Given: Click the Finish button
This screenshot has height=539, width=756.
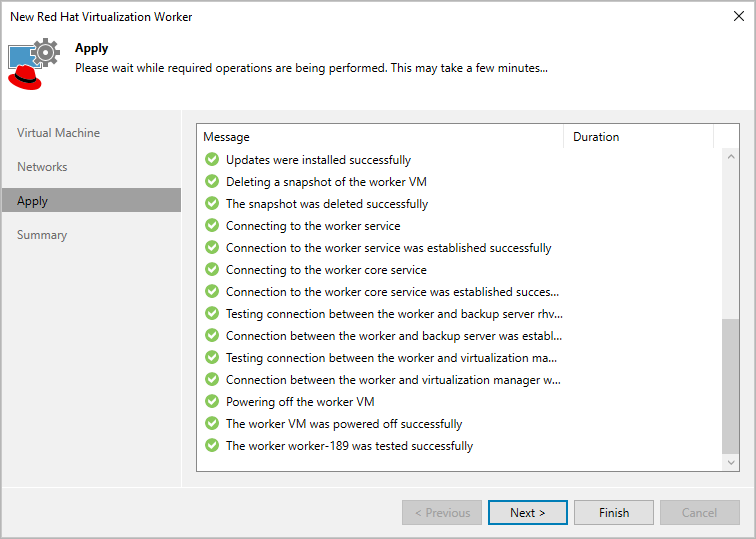Looking at the screenshot, I should [x=614, y=512].
